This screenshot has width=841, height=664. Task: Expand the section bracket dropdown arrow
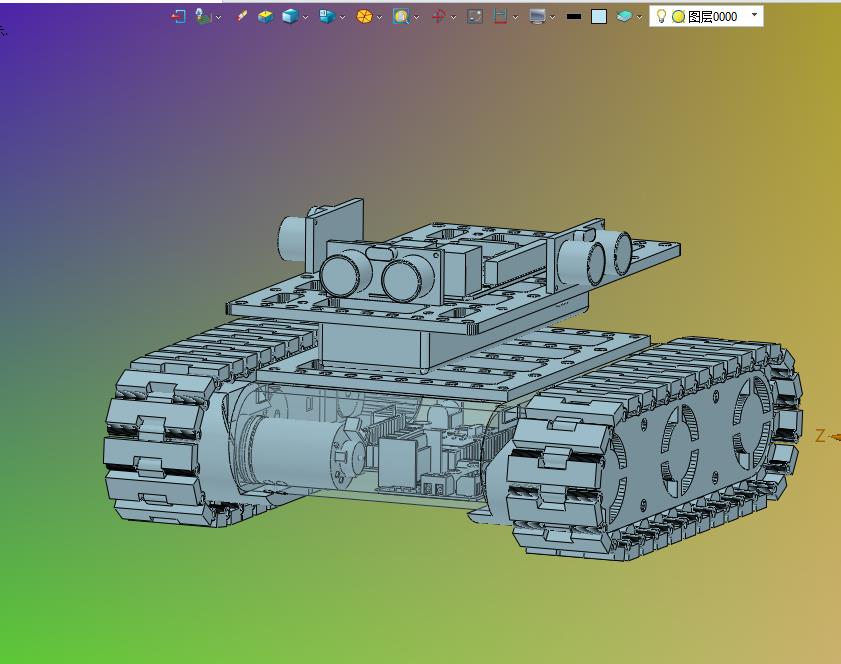click(515, 17)
